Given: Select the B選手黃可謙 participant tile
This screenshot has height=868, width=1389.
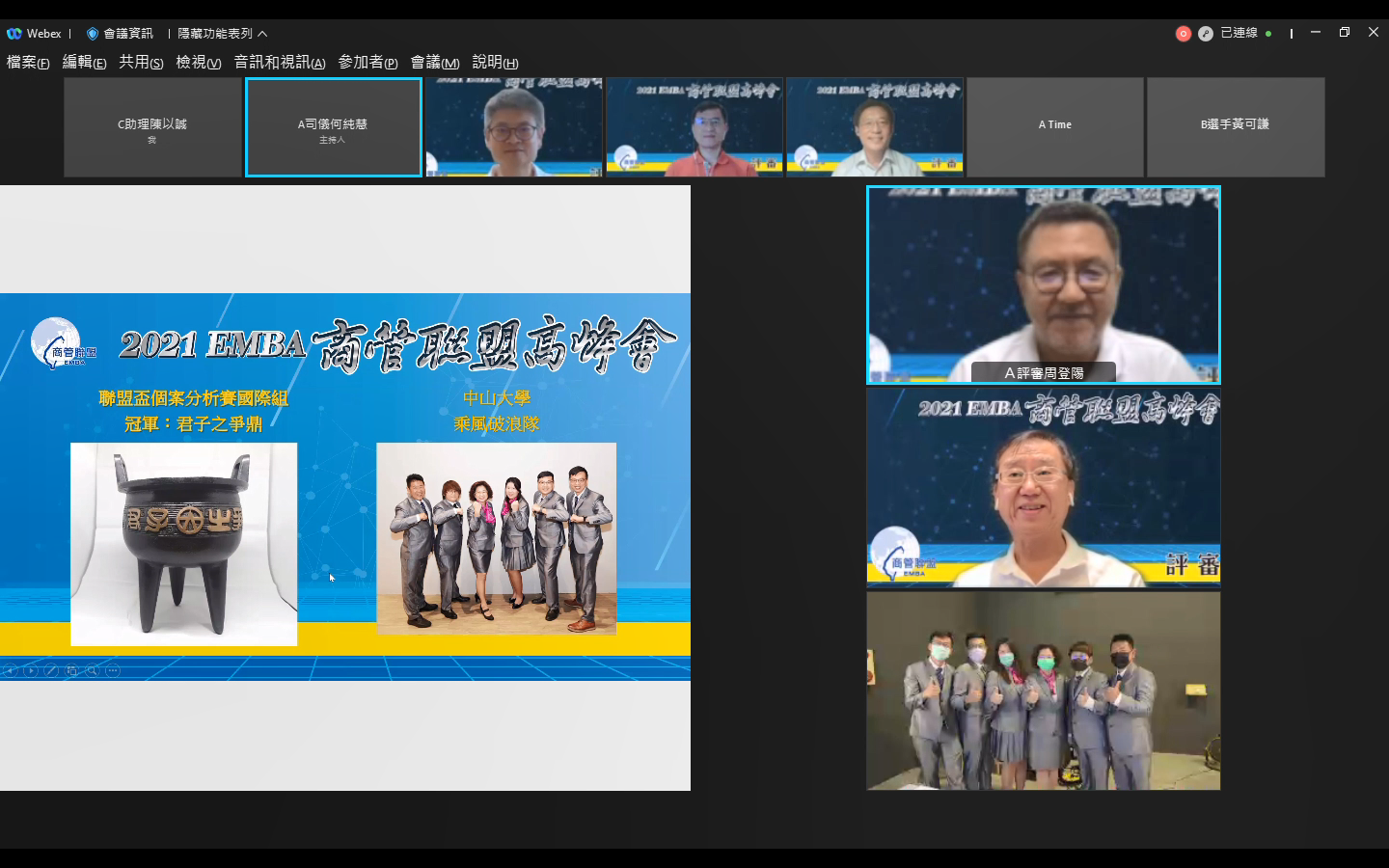Looking at the screenshot, I should 1235,127.
